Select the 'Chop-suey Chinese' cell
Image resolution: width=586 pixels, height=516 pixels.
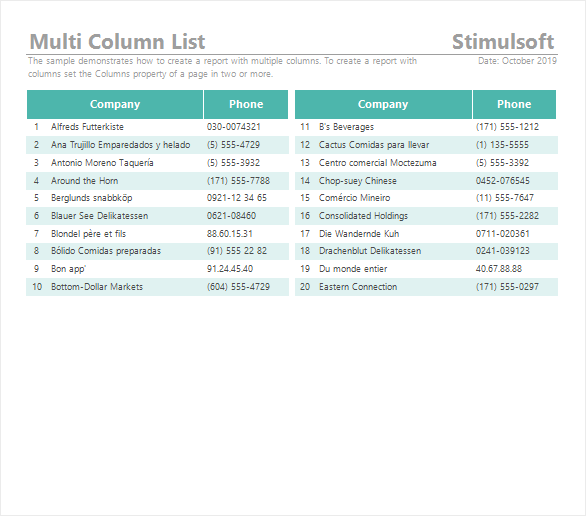point(358,181)
